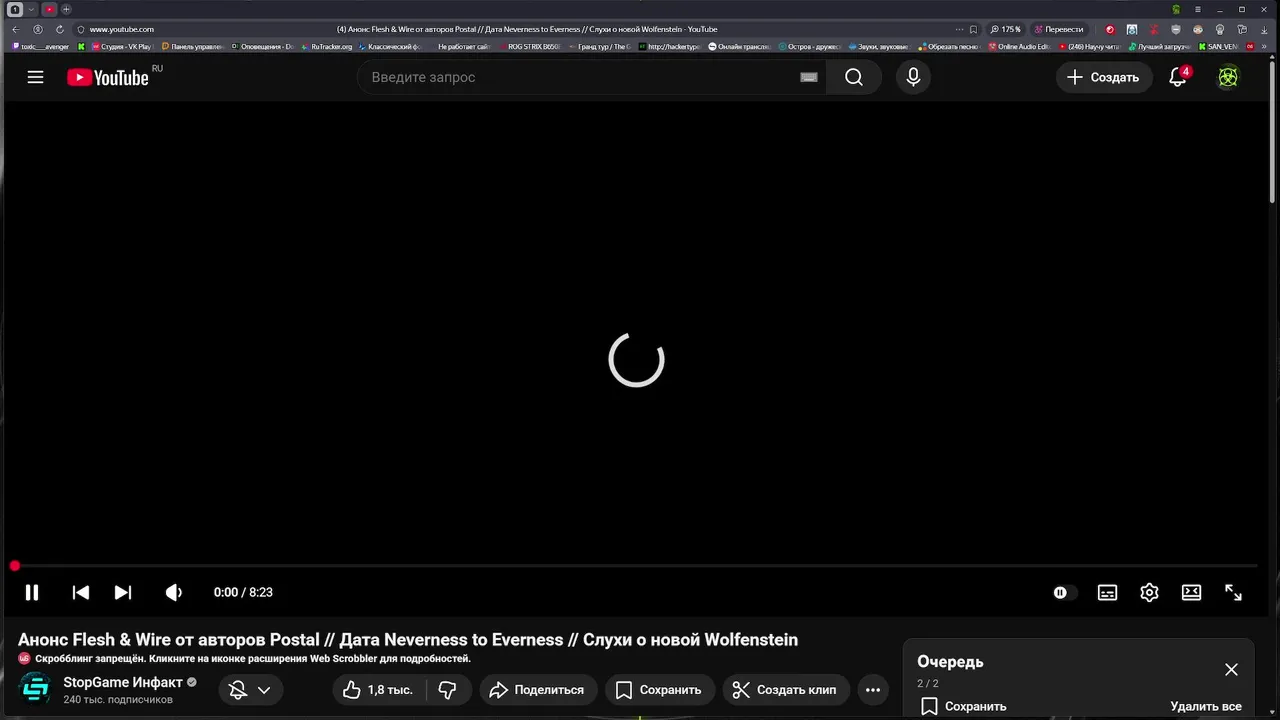Screen dimensions: 1280x720
Task: Open more actions three-dot menu
Action: (873, 690)
